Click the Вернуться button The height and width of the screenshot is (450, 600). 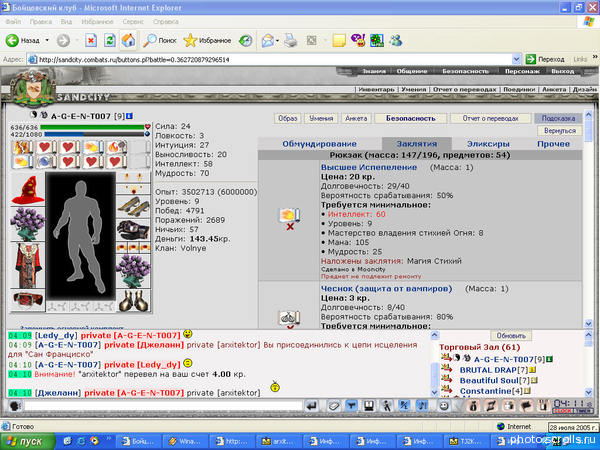click(x=560, y=130)
